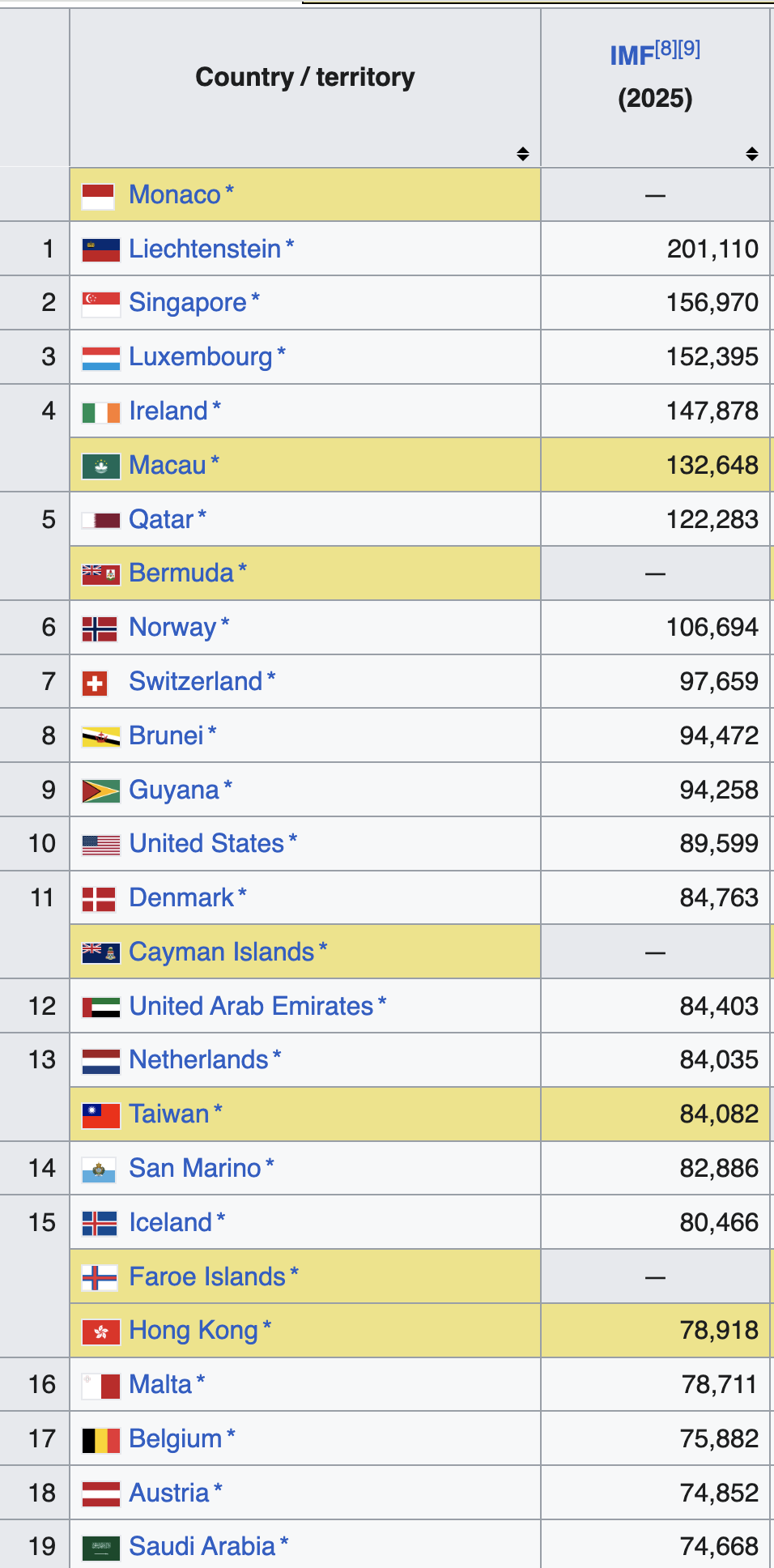Viewport: 774px width, 1568px height.
Task: Open the Austria link
Action: (x=169, y=1493)
